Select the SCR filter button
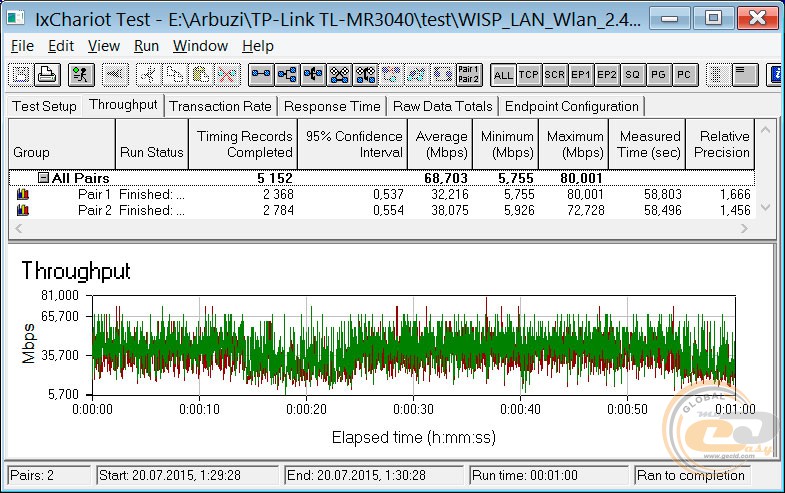The width and height of the screenshot is (785, 493). [x=555, y=75]
